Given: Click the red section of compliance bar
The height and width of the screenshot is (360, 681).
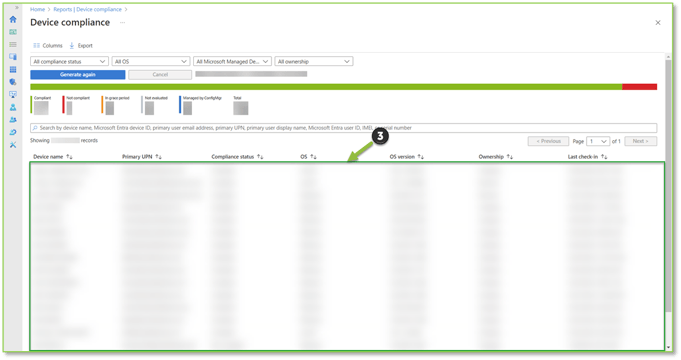Looking at the screenshot, I should (639, 87).
